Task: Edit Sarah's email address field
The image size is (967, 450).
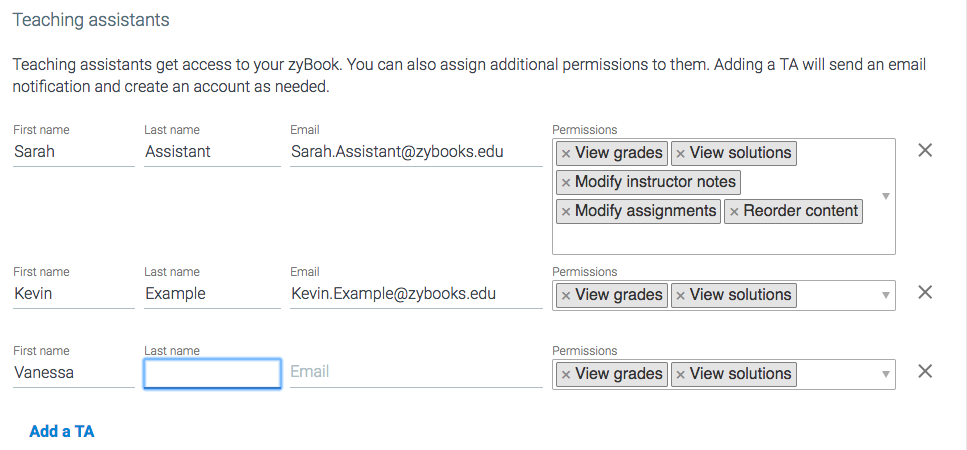Action: 415,152
